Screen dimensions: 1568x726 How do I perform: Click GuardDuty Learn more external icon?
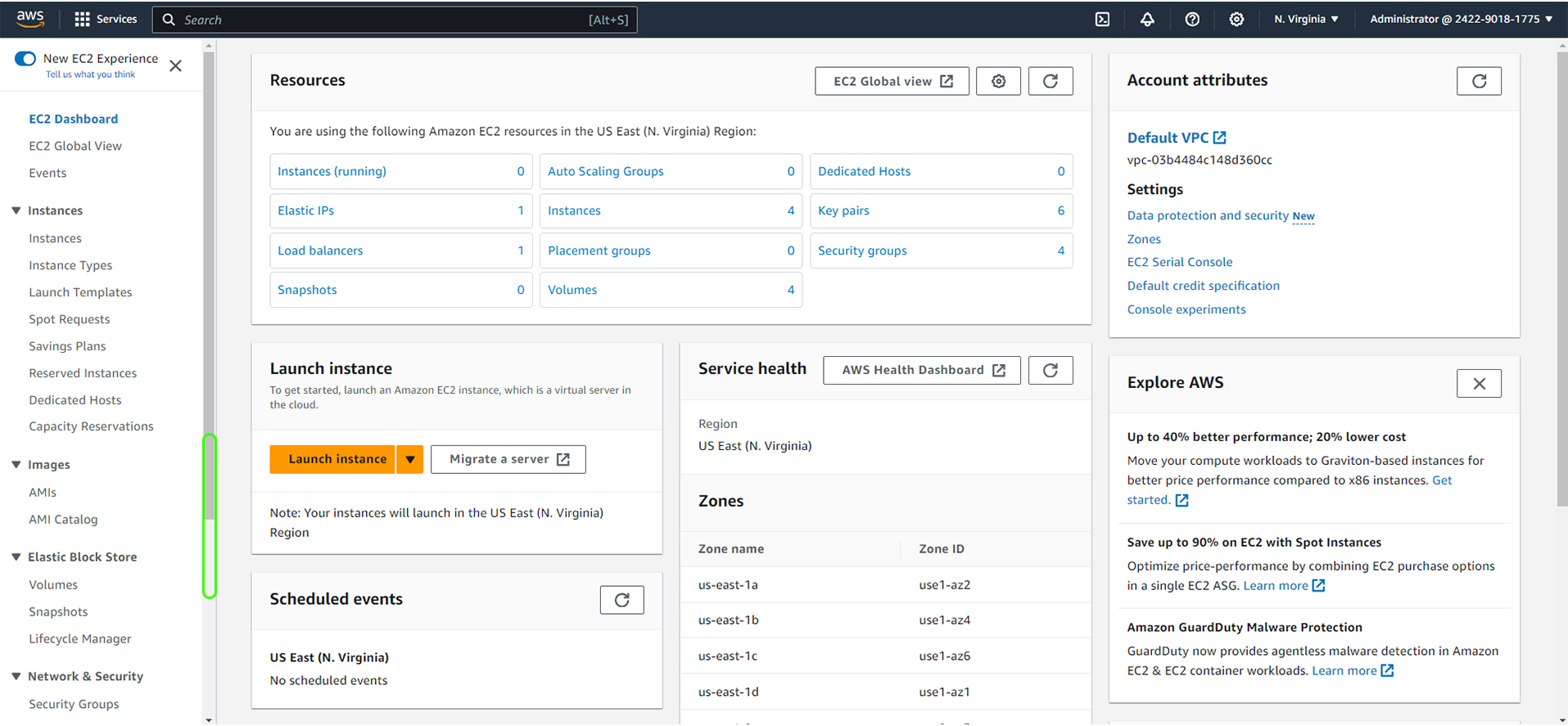[x=1387, y=670]
